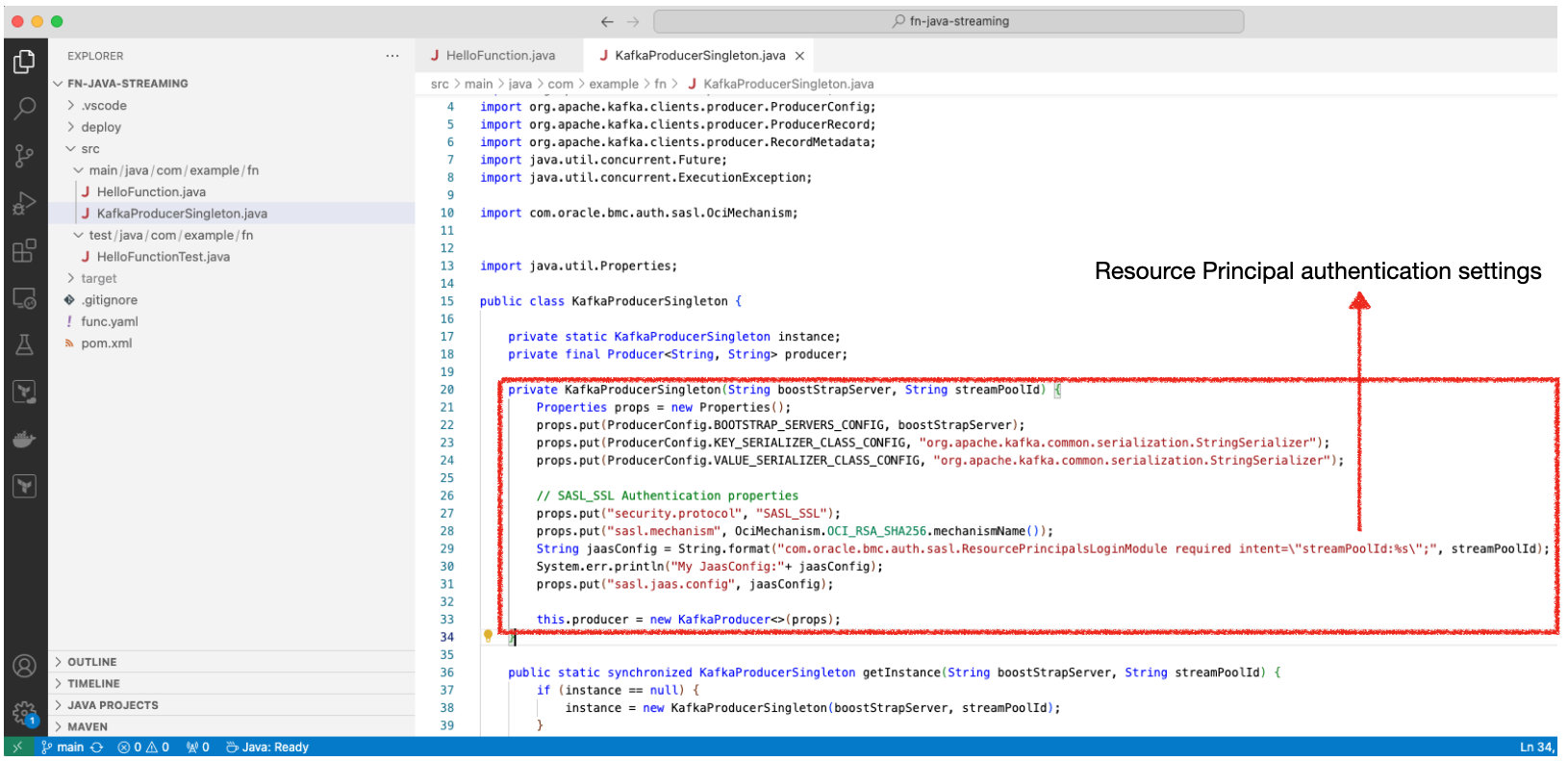This screenshot has width=1568, height=761.
Task: Open the Explorer view in activity bar
Action: 25,62
